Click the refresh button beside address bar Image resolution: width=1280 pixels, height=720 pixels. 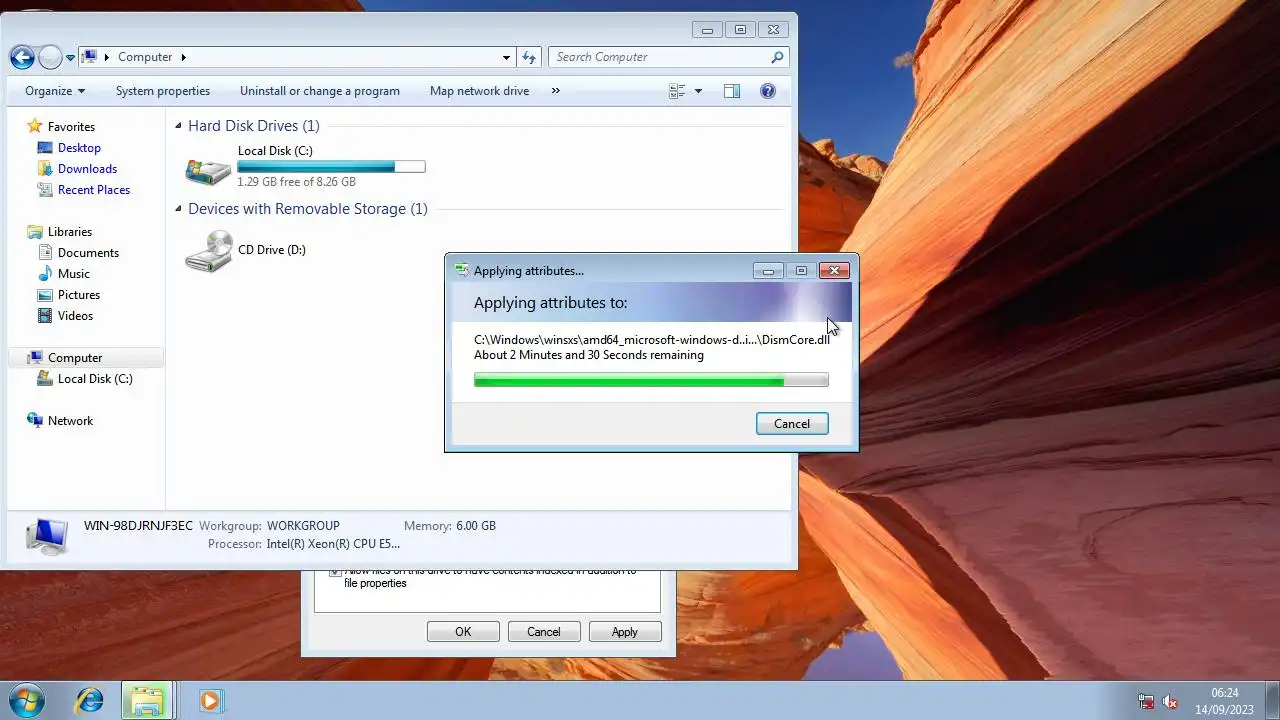pos(529,57)
